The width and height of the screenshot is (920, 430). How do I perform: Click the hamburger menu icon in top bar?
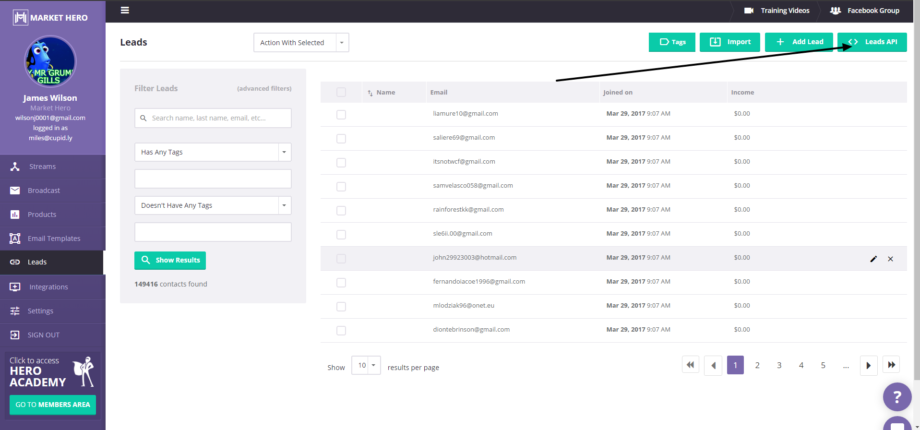[x=125, y=10]
